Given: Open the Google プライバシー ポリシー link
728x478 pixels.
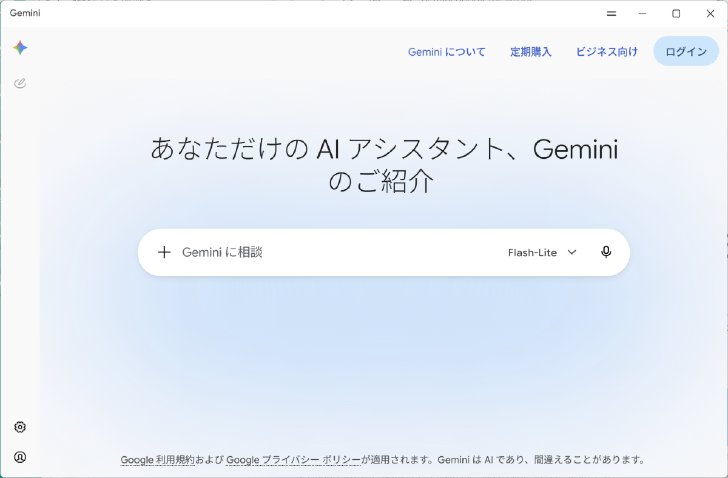Looking at the screenshot, I should 293,459.
